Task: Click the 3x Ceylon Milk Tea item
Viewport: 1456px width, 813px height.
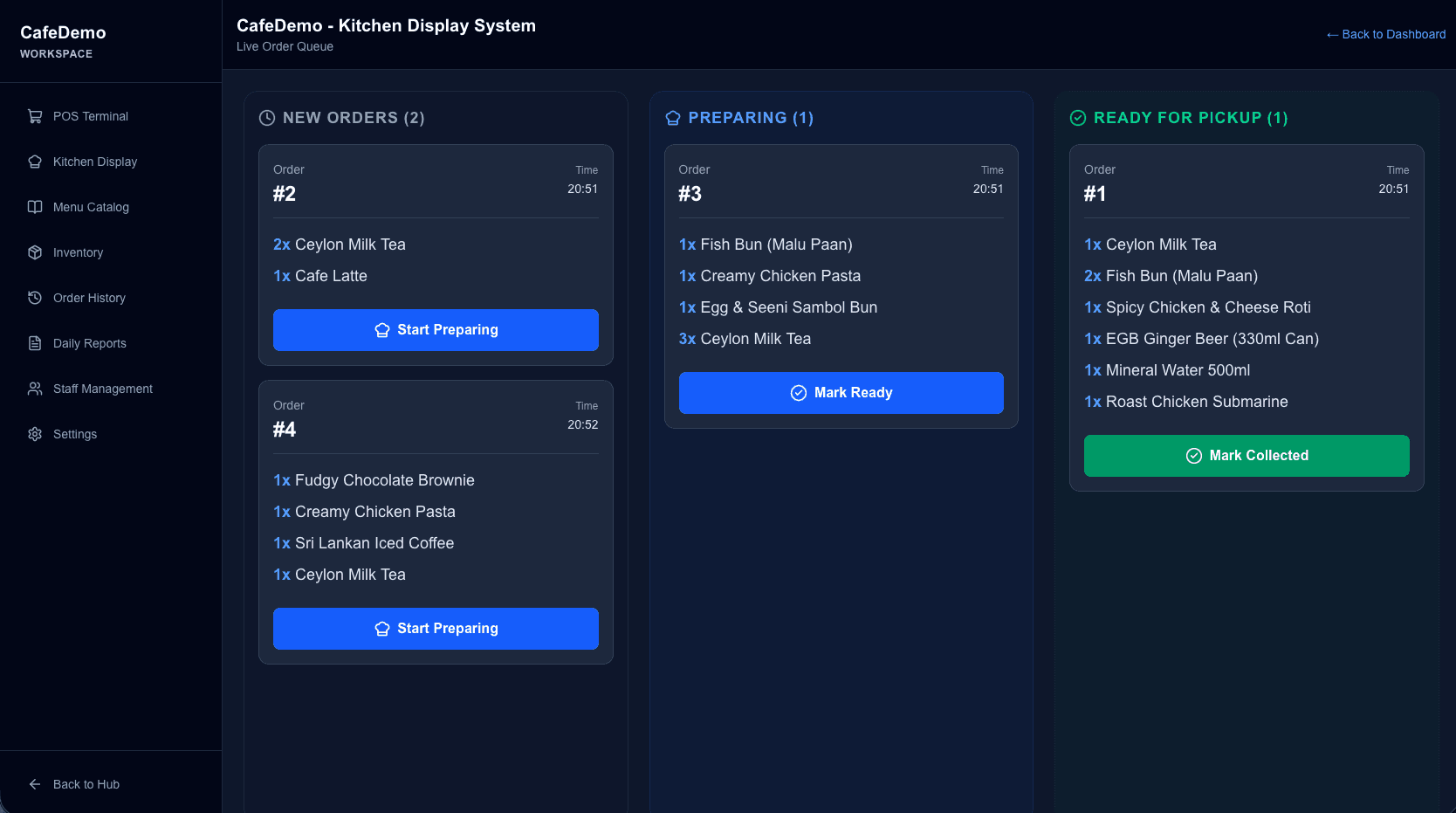Action: coord(745,339)
